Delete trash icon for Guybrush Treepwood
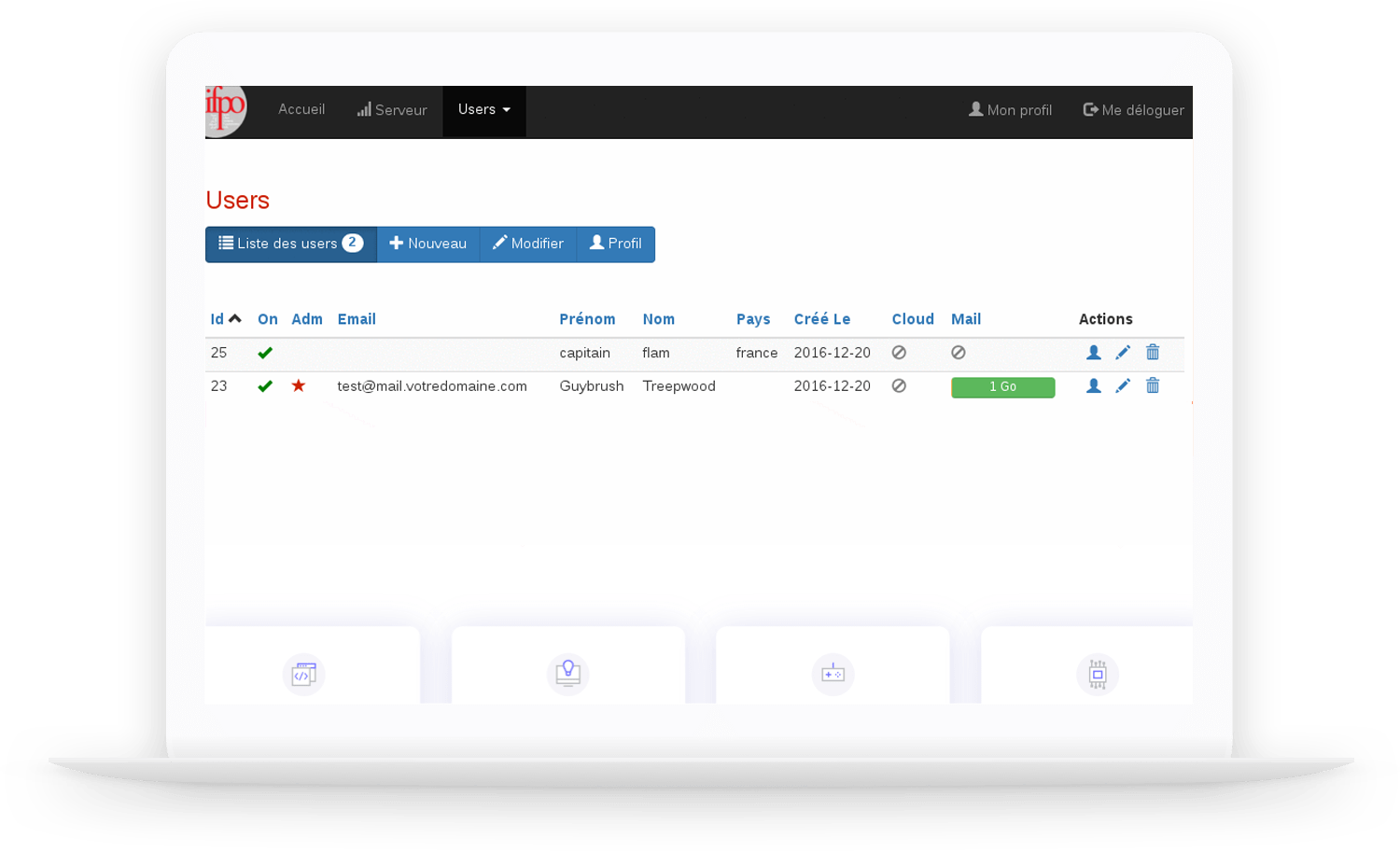1400x852 pixels. click(1153, 385)
